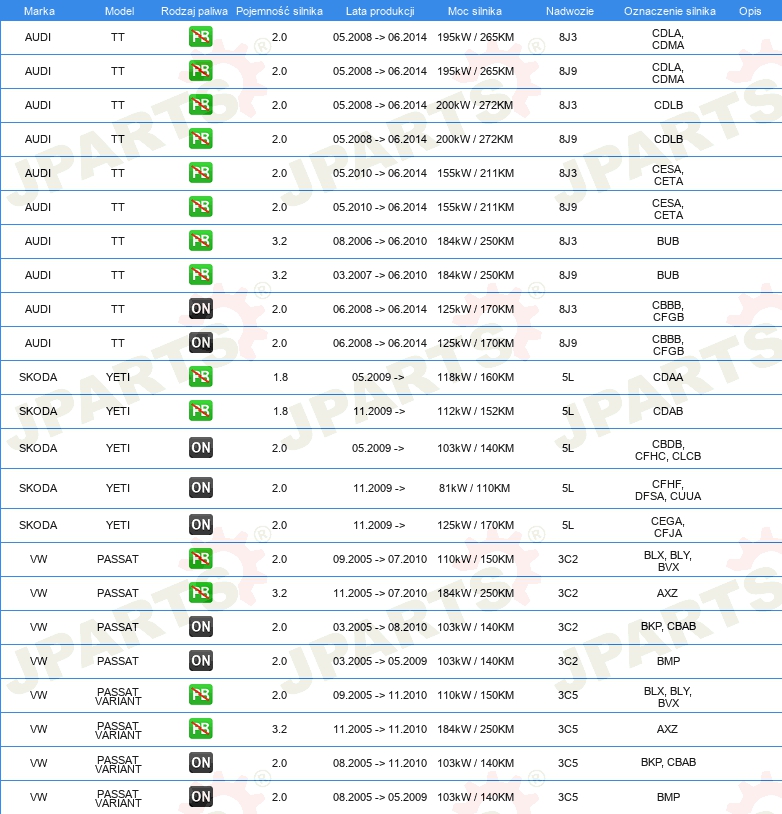The height and width of the screenshot is (814, 782).
Task: Click the petrol icon in the AUDI TT 8J3 CDLA, CDMA row
Action: (x=200, y=37)
